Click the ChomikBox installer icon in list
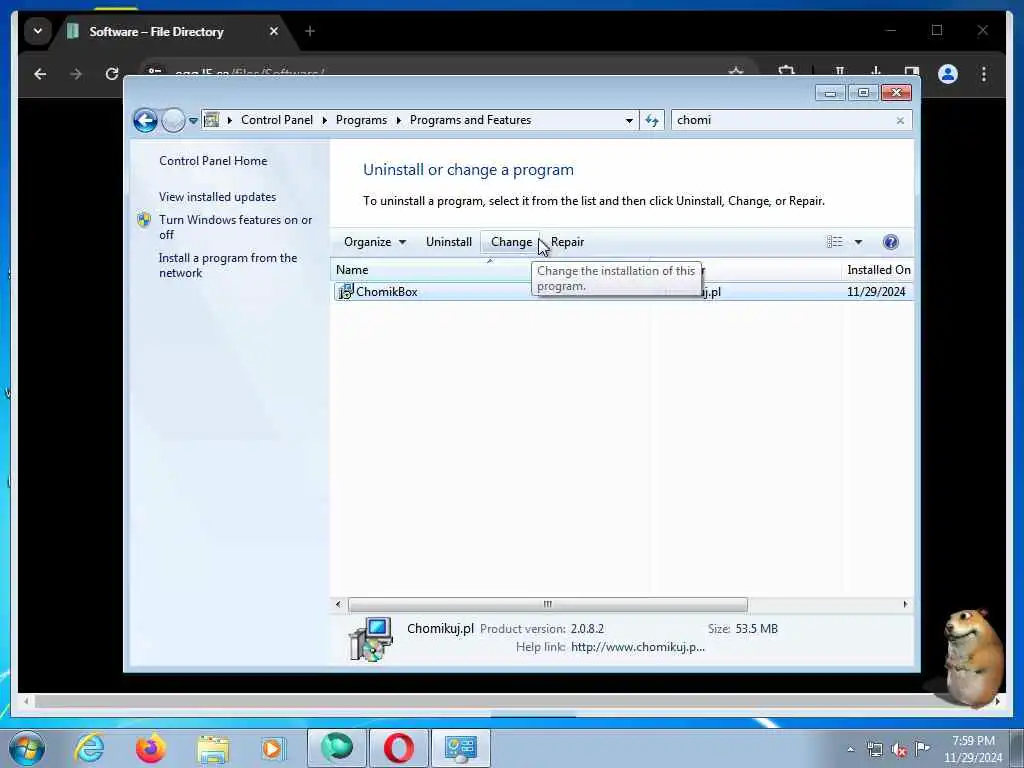This screenshot has height=768, width=1024. coord(345,292)
